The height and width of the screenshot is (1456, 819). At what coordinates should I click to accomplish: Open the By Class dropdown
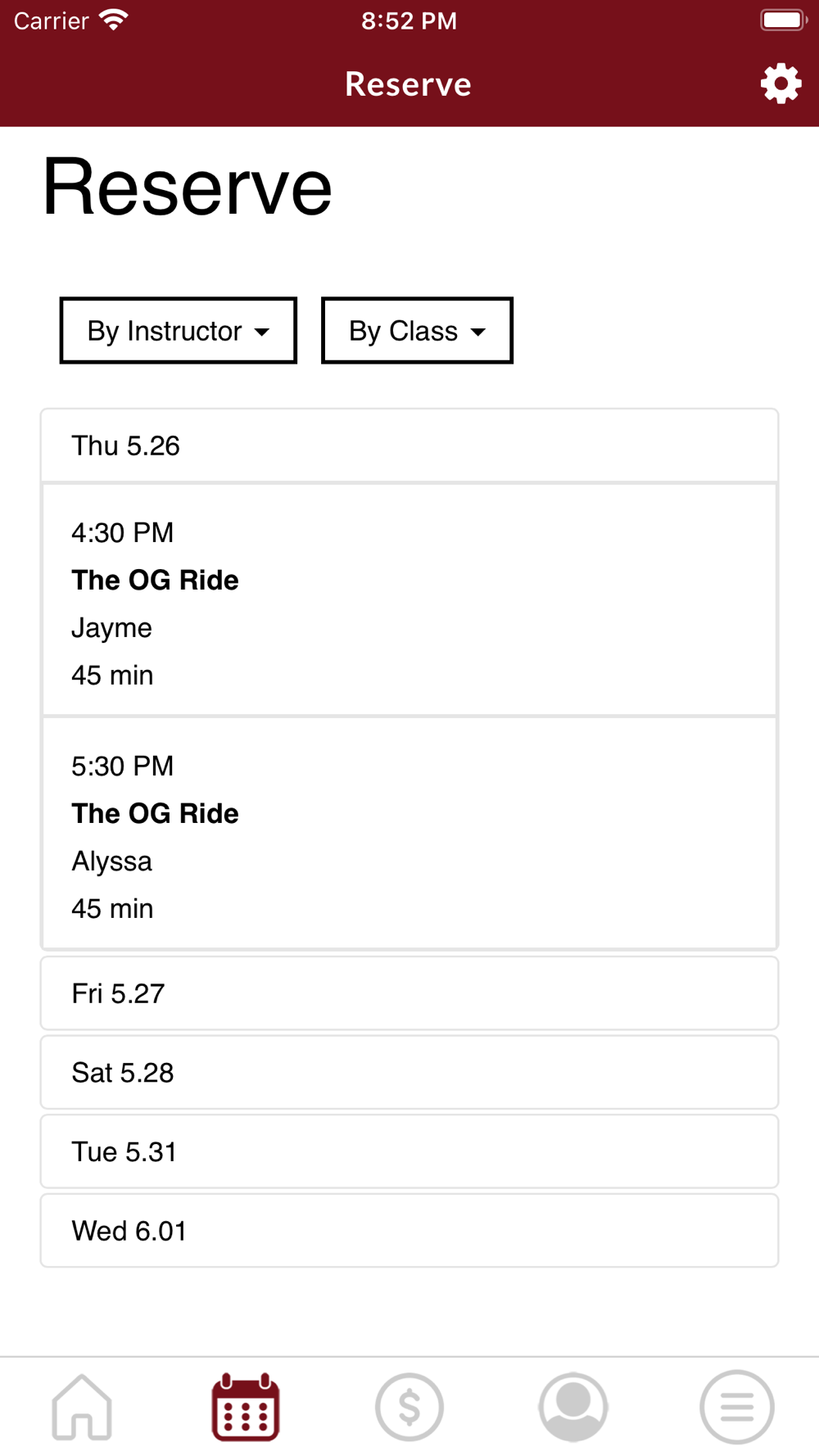(x=418, y=331)
